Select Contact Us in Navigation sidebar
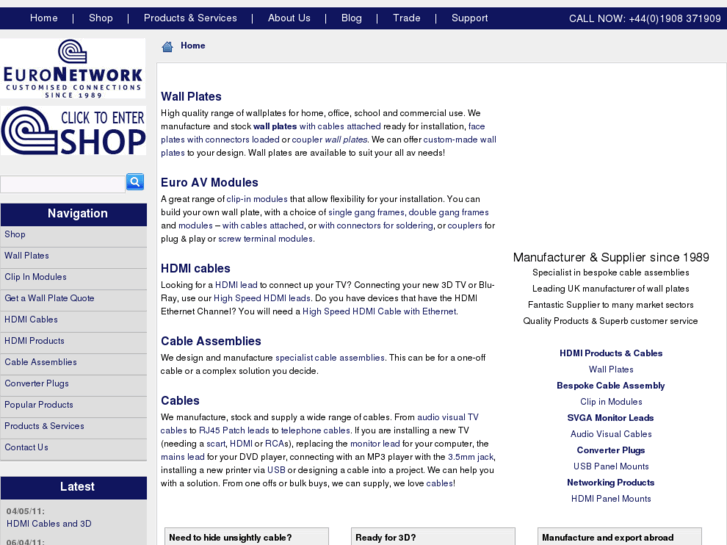727x545 pixels. [73, 448]
